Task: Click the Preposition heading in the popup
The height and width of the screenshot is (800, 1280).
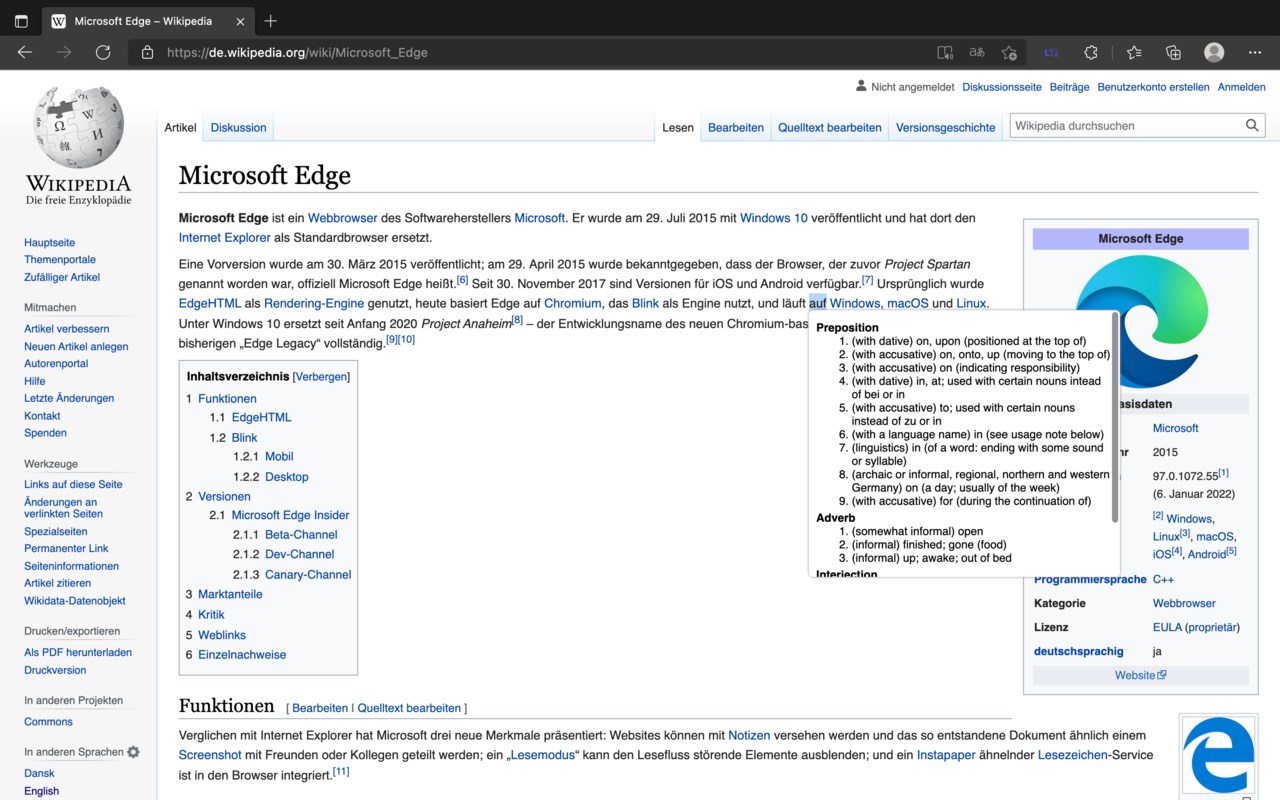Action: 847,328
